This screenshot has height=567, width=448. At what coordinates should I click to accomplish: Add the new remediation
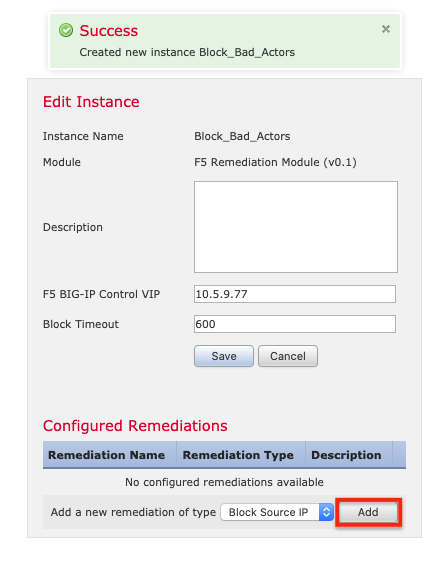(x=368, y=512)
